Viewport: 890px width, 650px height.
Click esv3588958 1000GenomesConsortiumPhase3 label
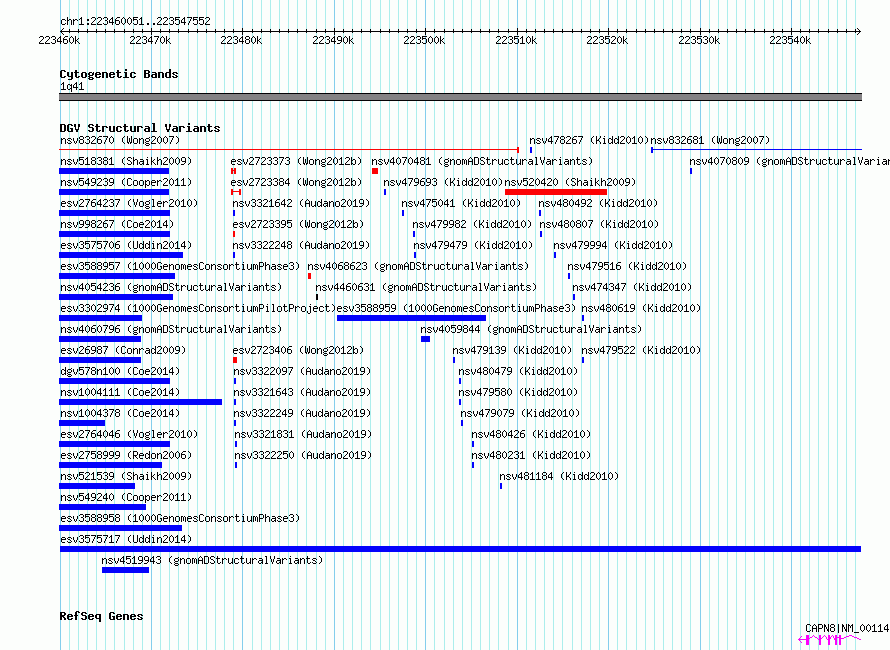(x=180, y=518)
